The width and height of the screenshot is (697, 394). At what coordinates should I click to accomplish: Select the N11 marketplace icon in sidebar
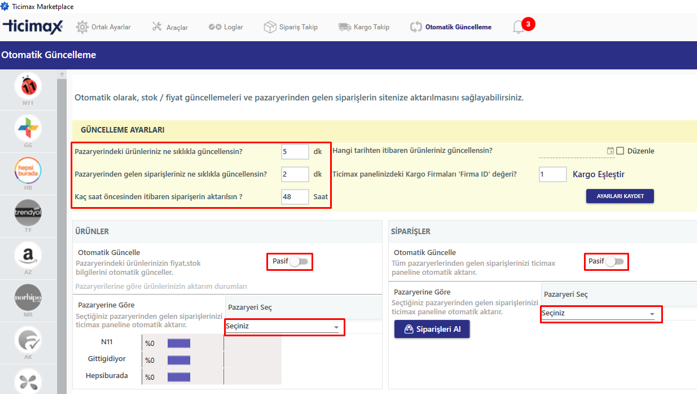(x=28, y=86)
